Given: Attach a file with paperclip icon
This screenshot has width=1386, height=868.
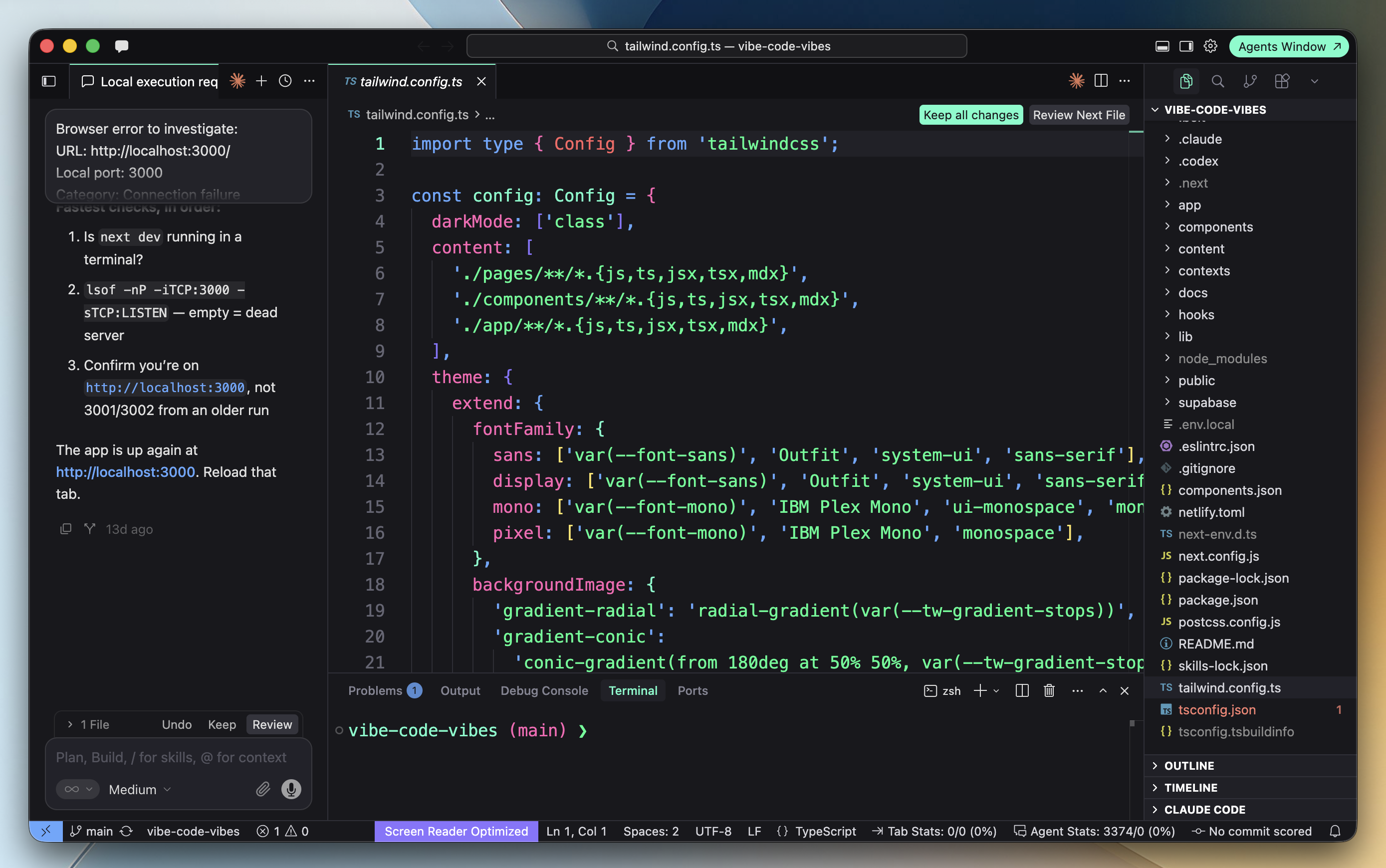Looking at the screenshot, I should point(263,789).
